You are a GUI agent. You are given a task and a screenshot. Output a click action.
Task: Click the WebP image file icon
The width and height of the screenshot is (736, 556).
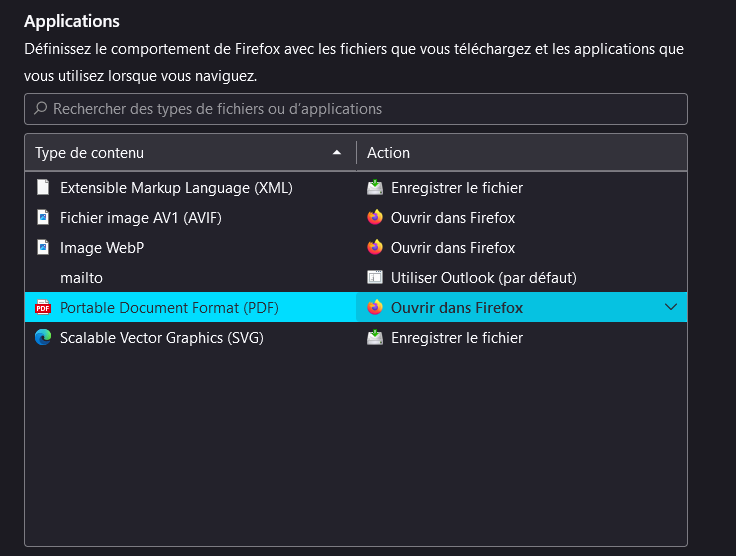[42, 247]
